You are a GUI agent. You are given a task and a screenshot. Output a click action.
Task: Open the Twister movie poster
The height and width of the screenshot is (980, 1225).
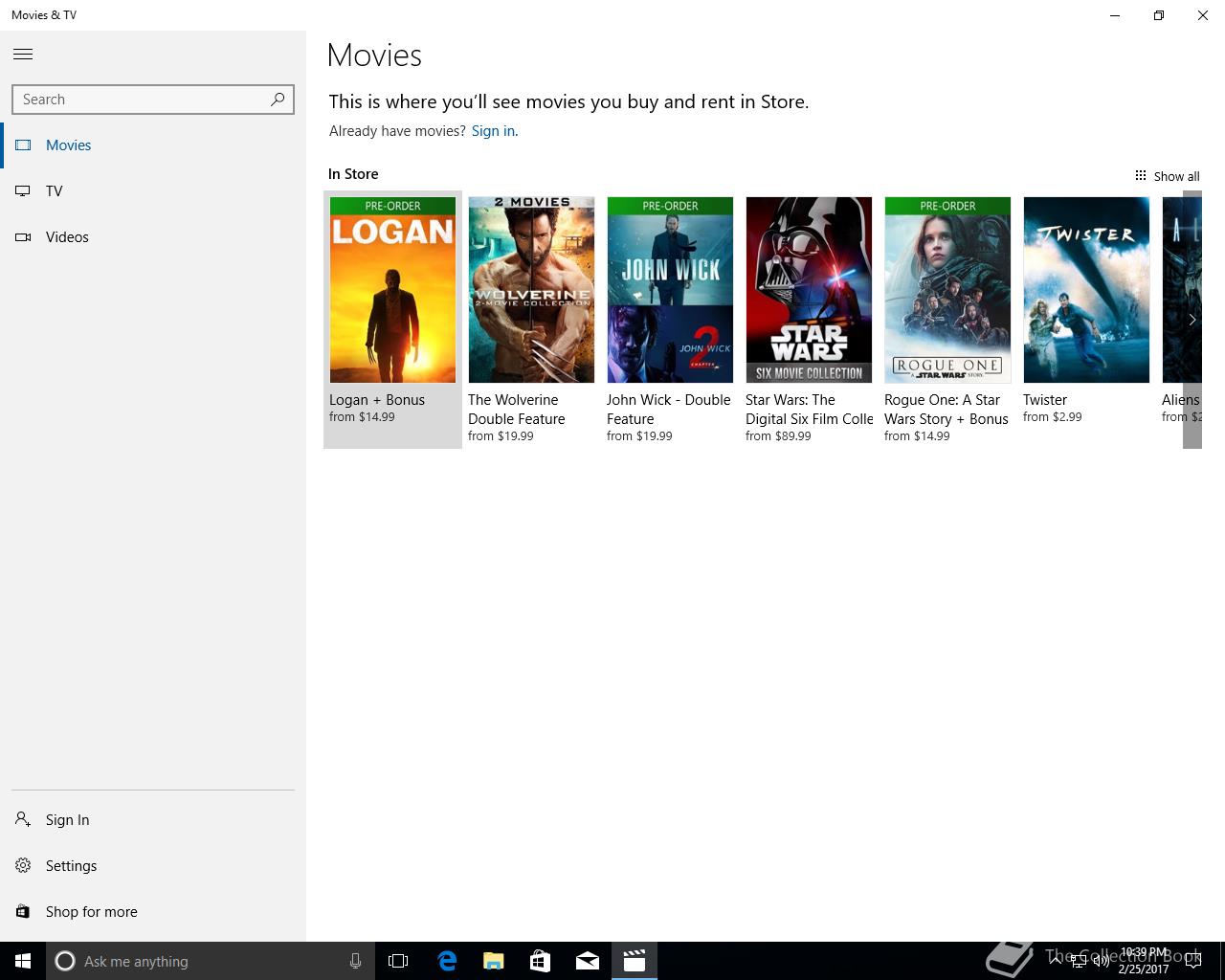[x=1086, y=290]
